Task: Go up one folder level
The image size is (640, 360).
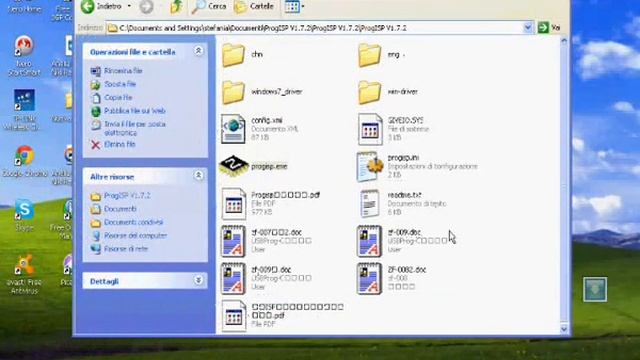Action: (176, 7)
